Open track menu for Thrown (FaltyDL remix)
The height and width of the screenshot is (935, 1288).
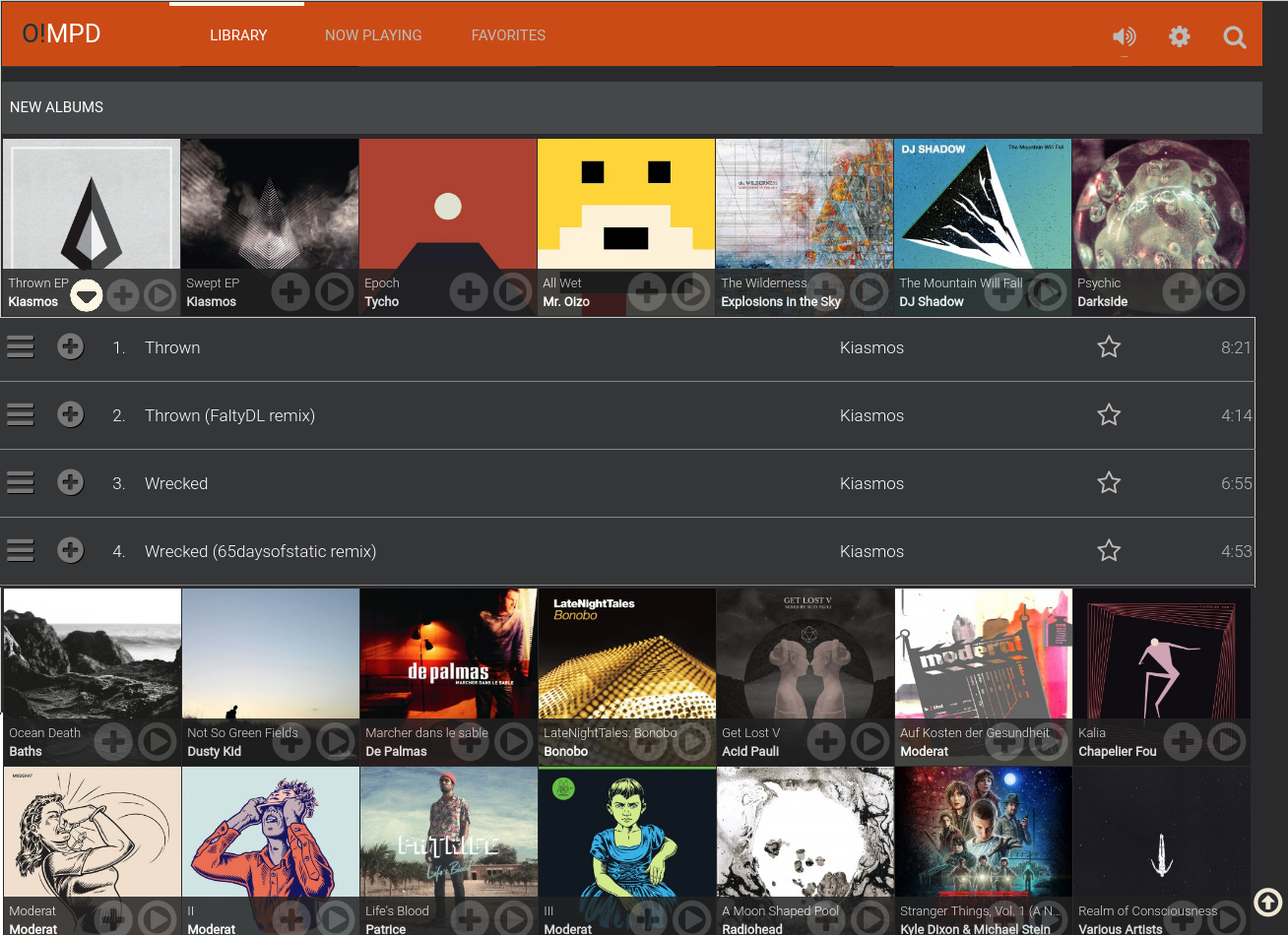click(21, 414)
